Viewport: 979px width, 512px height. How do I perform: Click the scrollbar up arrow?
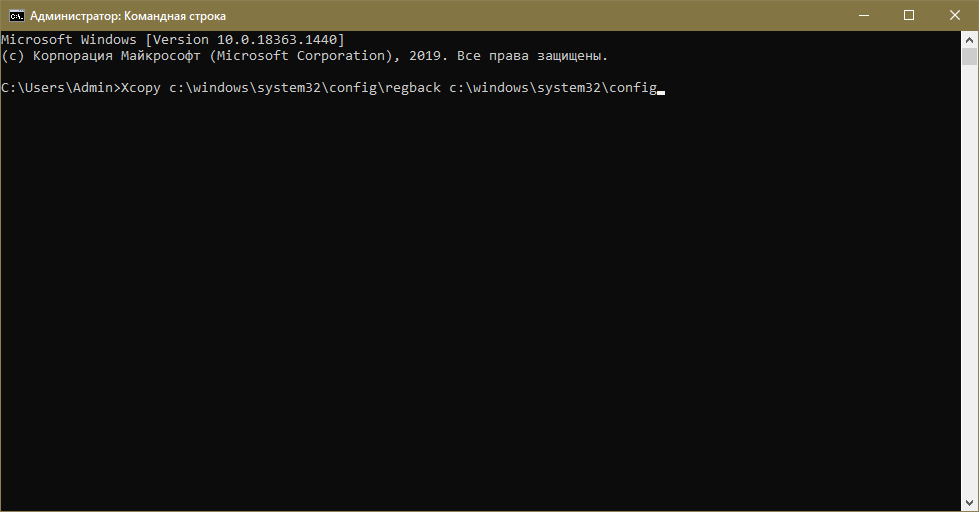[x=970, y=39]
